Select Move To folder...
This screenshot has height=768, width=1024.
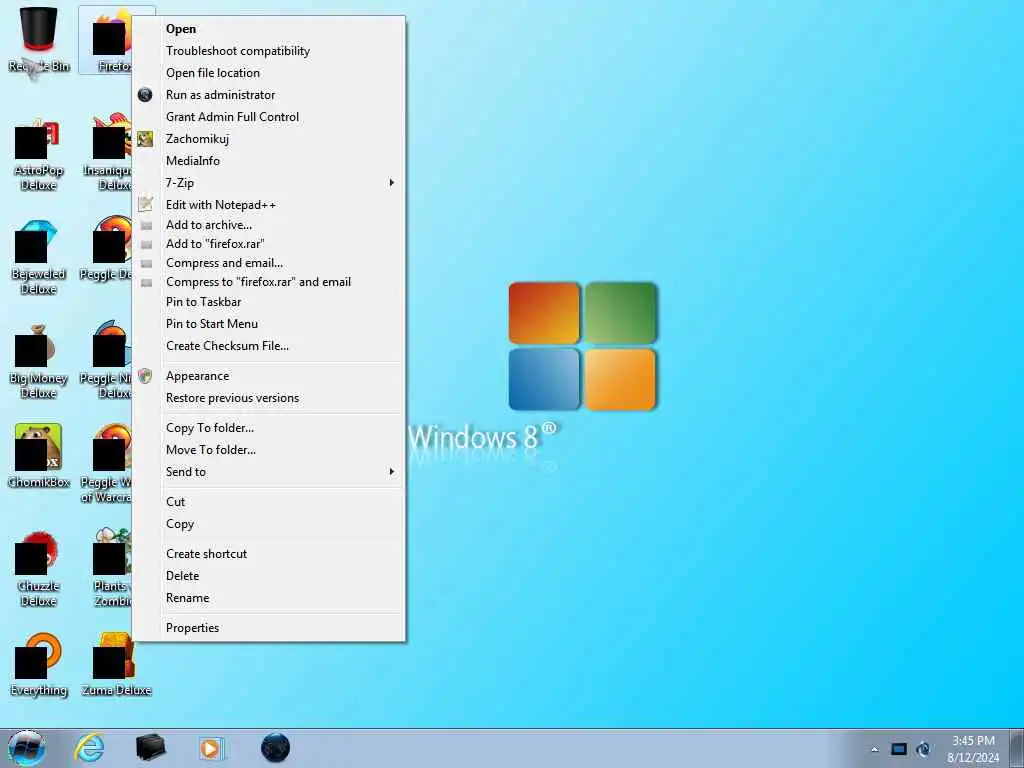pyautogui.click(x=269, y=450)
